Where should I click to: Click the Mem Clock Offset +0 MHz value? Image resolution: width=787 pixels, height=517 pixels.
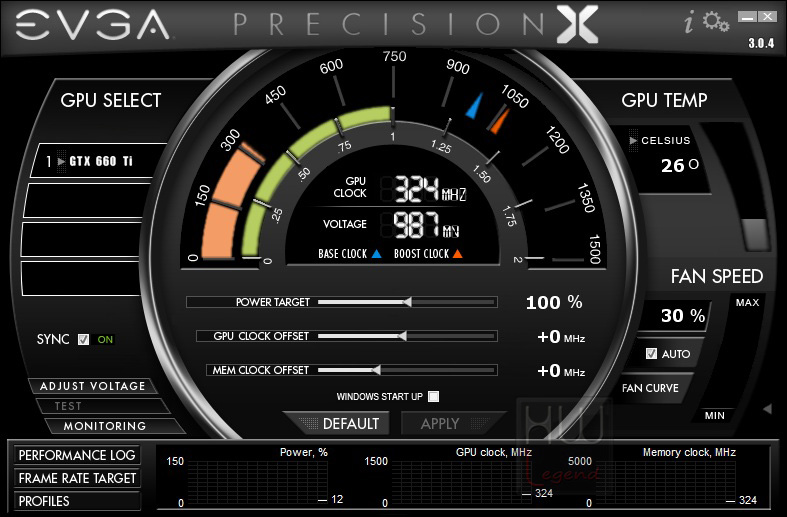tap(561, 371)
